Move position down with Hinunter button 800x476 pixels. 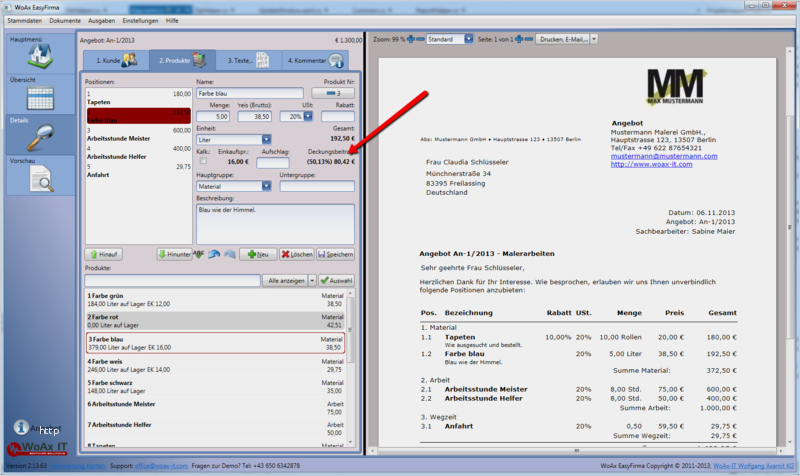point(174,254)
